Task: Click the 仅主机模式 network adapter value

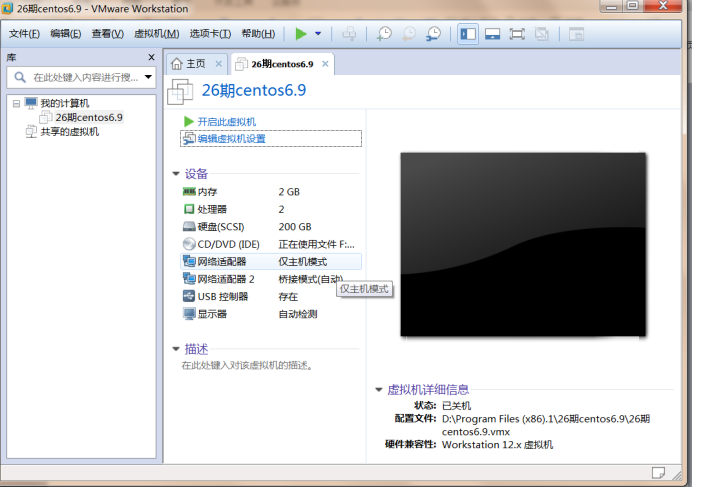Action: [303, 262]
